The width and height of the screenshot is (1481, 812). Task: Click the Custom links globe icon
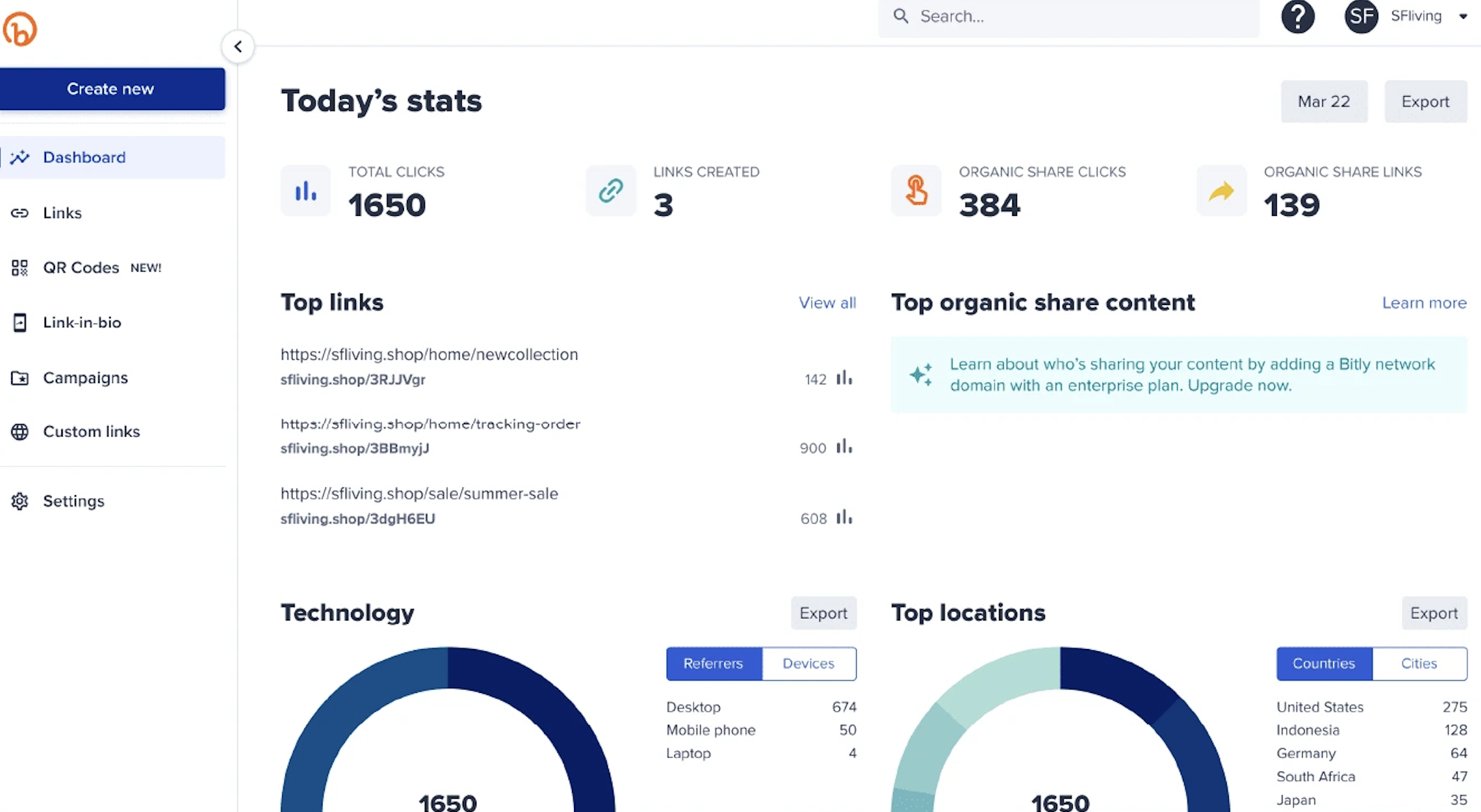[20, 431]
